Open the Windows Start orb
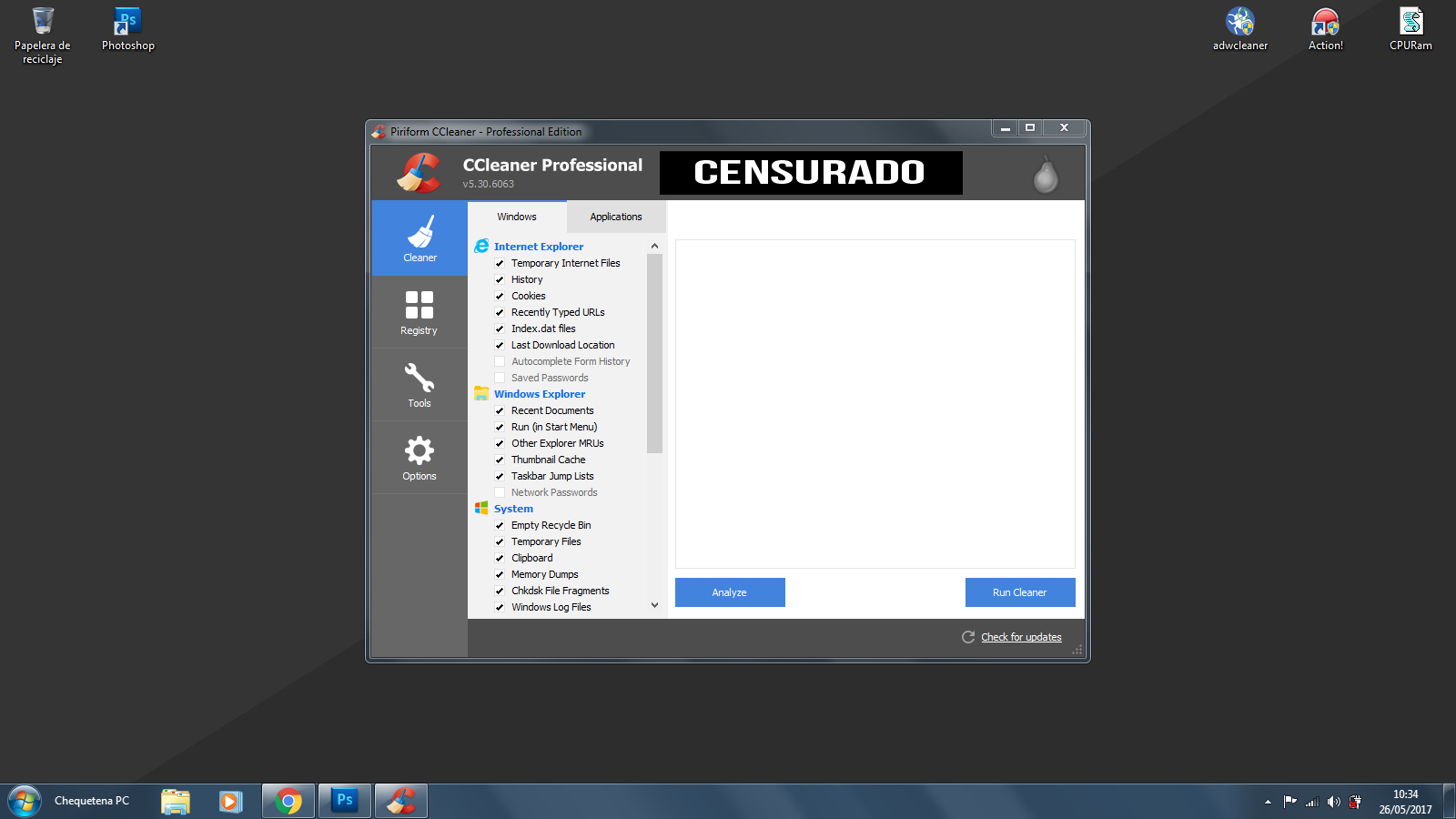The width and height of the screenshot is (1456, 819). 25,802
